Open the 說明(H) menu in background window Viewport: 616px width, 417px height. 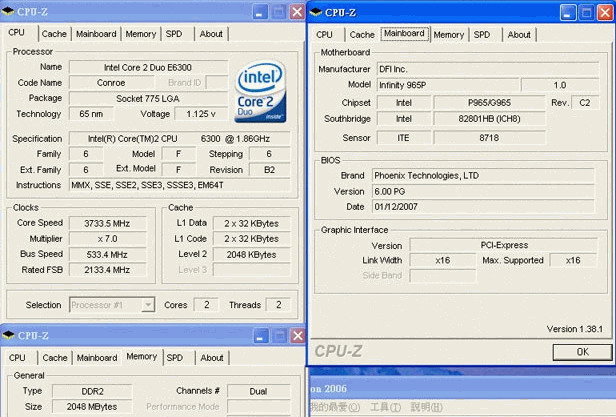tap(427, 407)
